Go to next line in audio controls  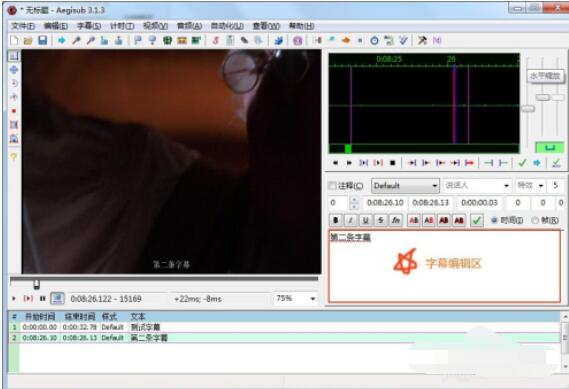pyautogui.click(x=349, y=163)
